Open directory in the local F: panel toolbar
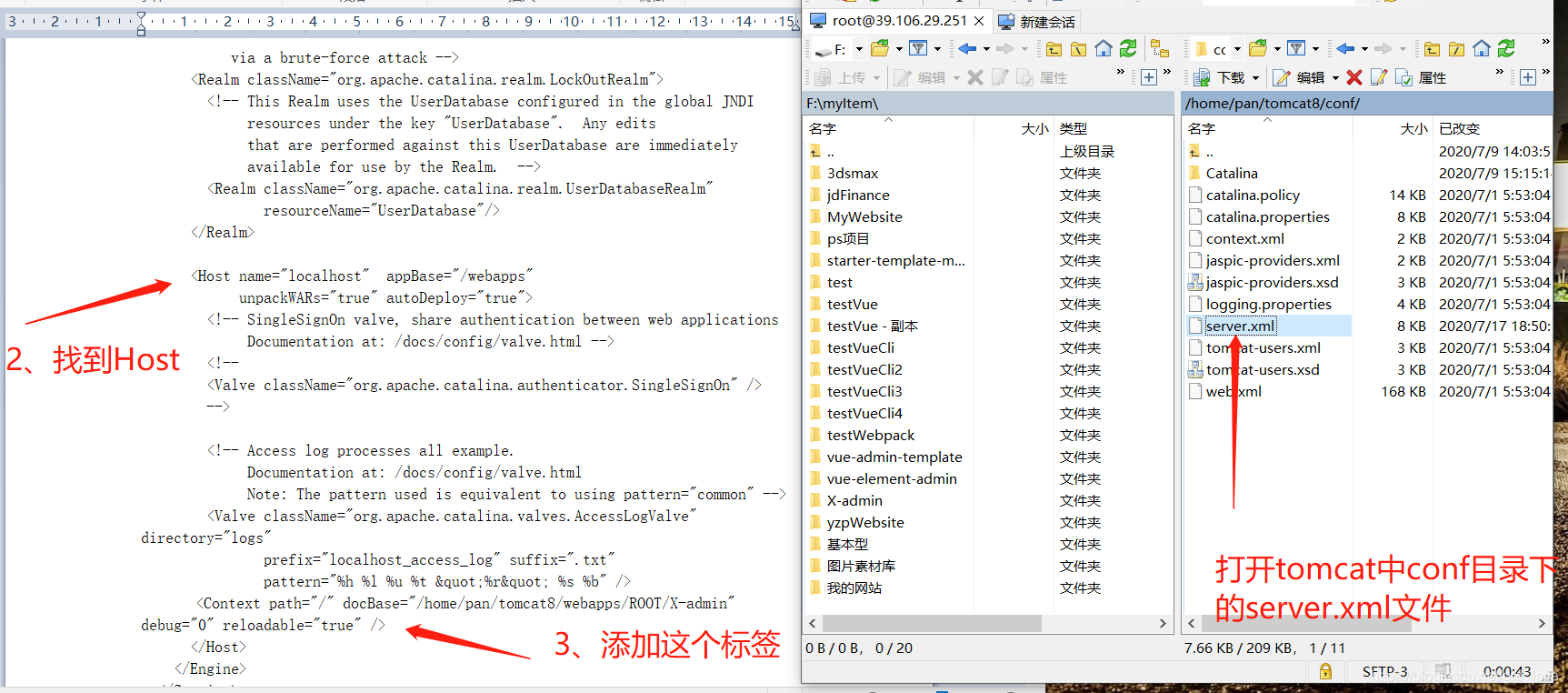This screenshot has height=693, width=1568. pyautogui.click(x=880, y=48)
